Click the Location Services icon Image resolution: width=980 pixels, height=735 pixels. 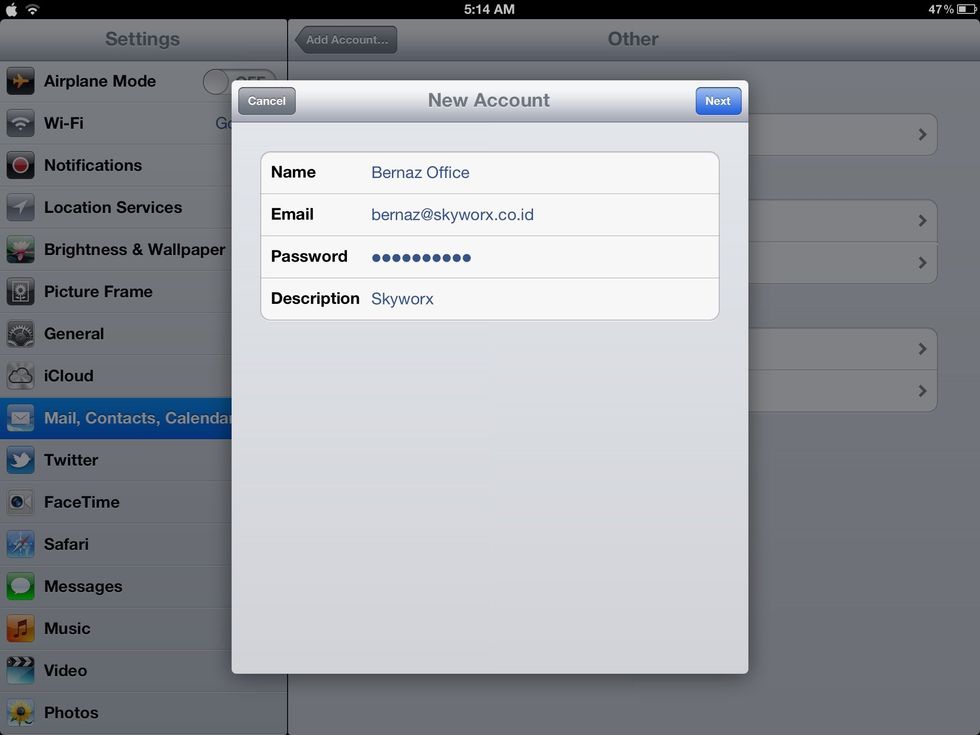20,207
